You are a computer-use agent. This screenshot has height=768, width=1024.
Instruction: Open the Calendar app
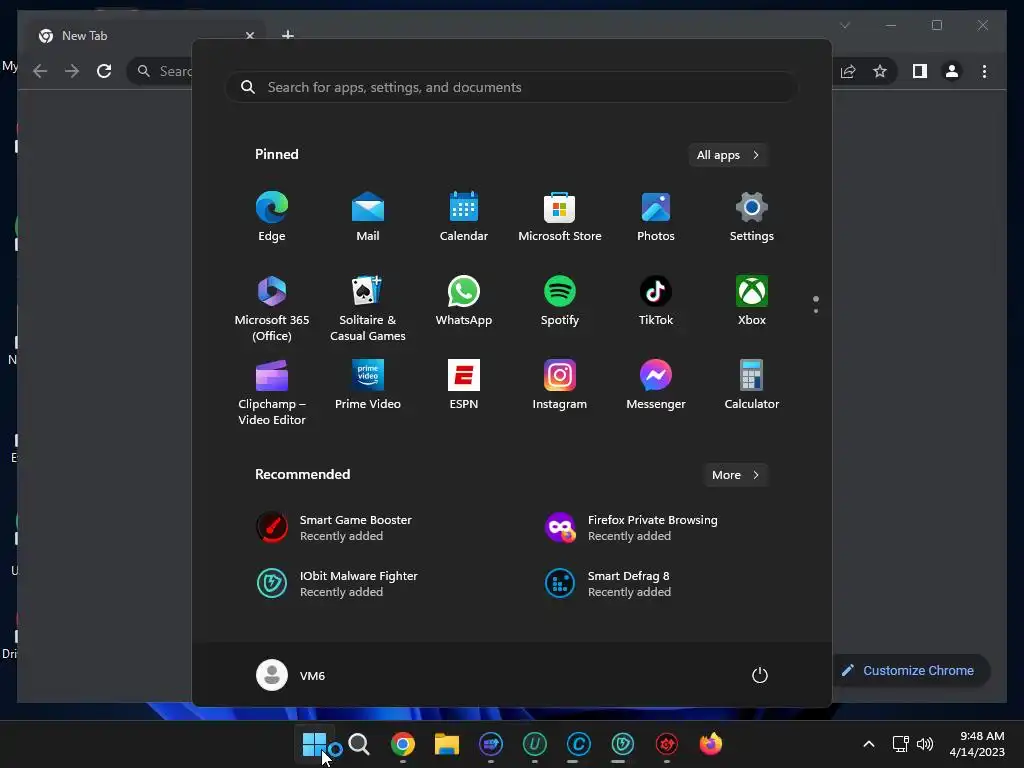pyautogui.click(x=464, y=217)
